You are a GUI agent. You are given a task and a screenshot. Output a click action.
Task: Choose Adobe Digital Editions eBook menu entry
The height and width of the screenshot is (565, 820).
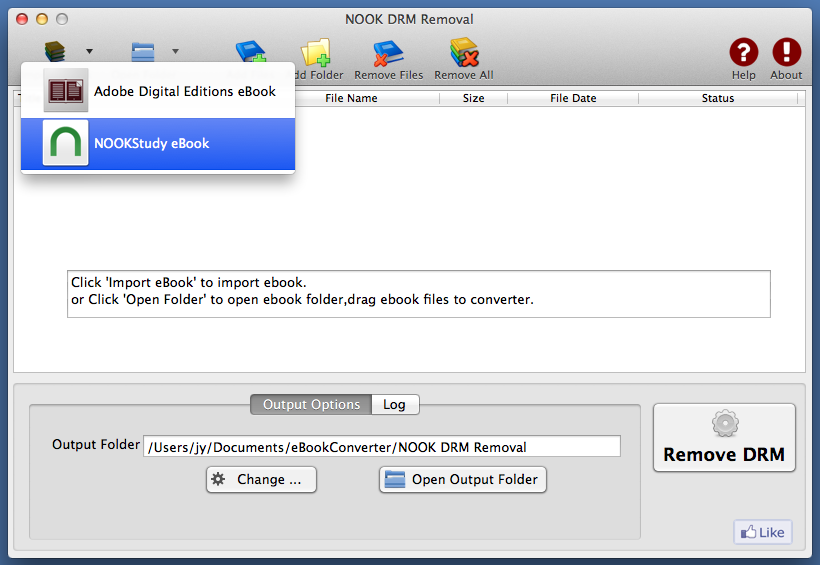(158, 91)
